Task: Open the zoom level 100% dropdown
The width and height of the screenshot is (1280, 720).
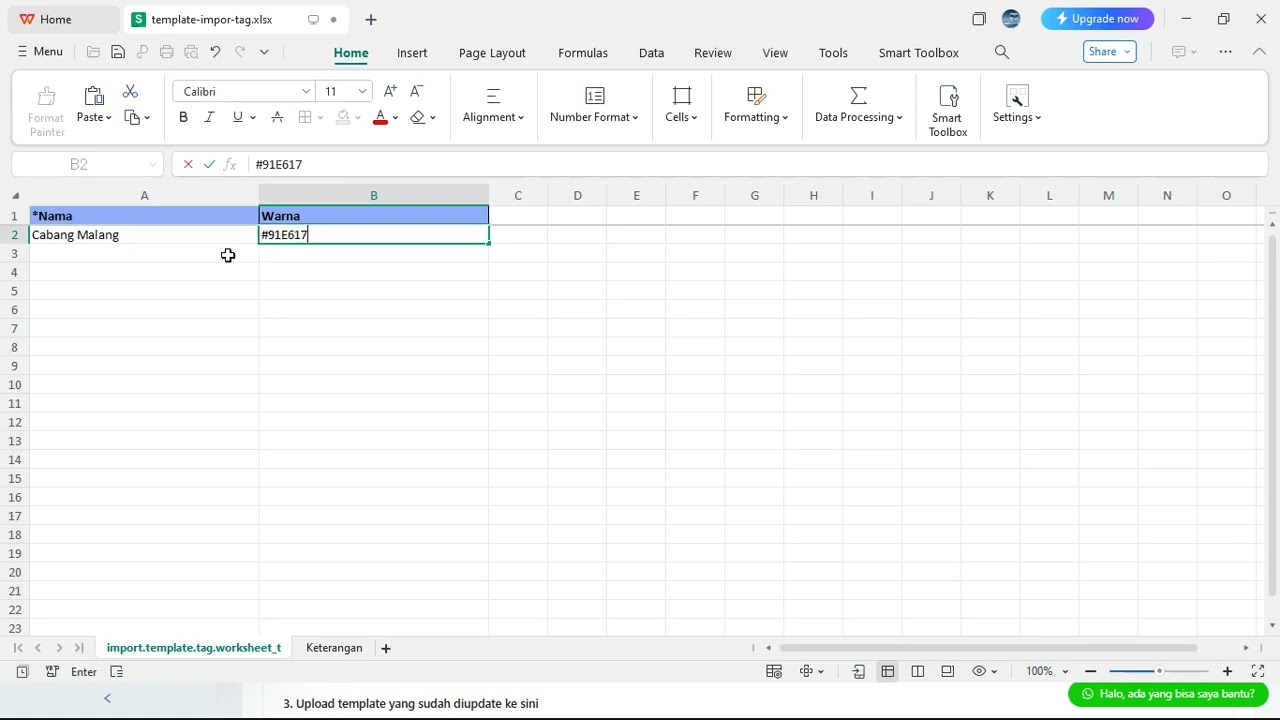Action: (x=1065, y=672)
